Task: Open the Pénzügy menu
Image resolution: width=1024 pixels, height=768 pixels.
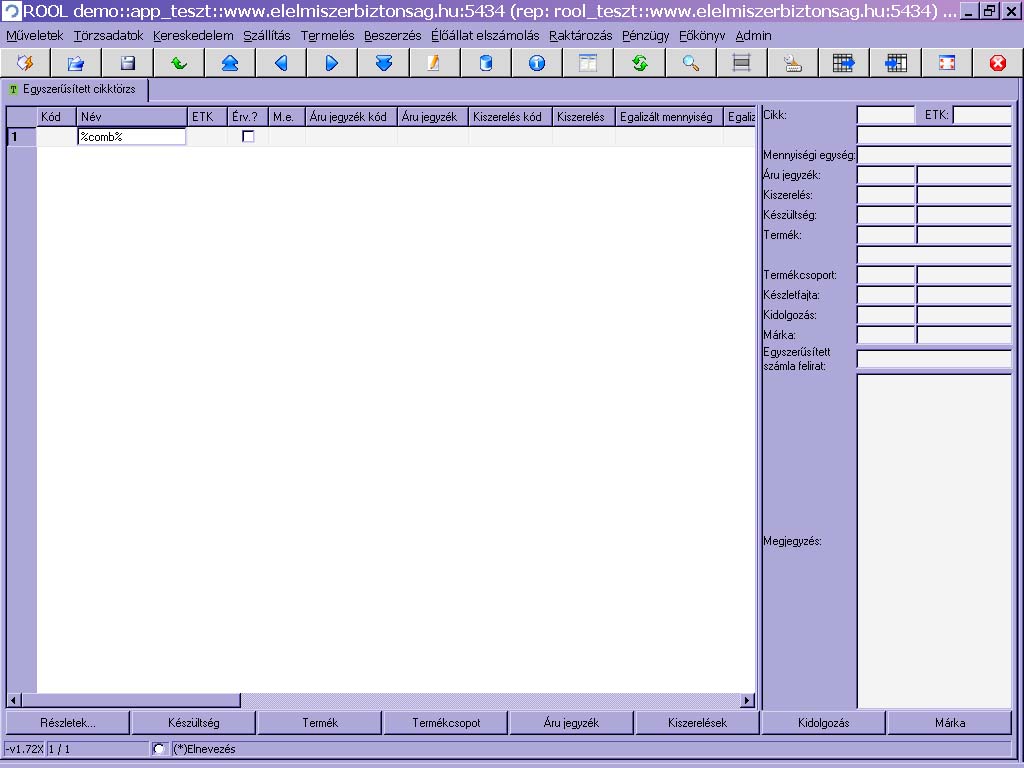Action: (x=645, y=35)
